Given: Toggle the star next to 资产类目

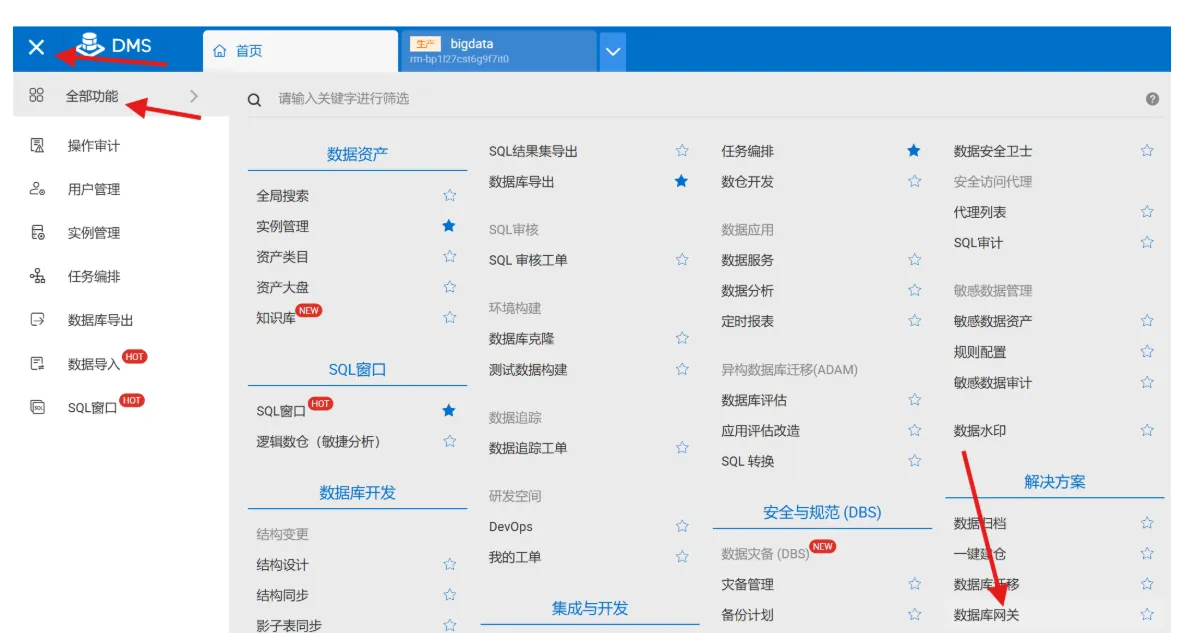Looking at the screenshot, I should point(450,256).
